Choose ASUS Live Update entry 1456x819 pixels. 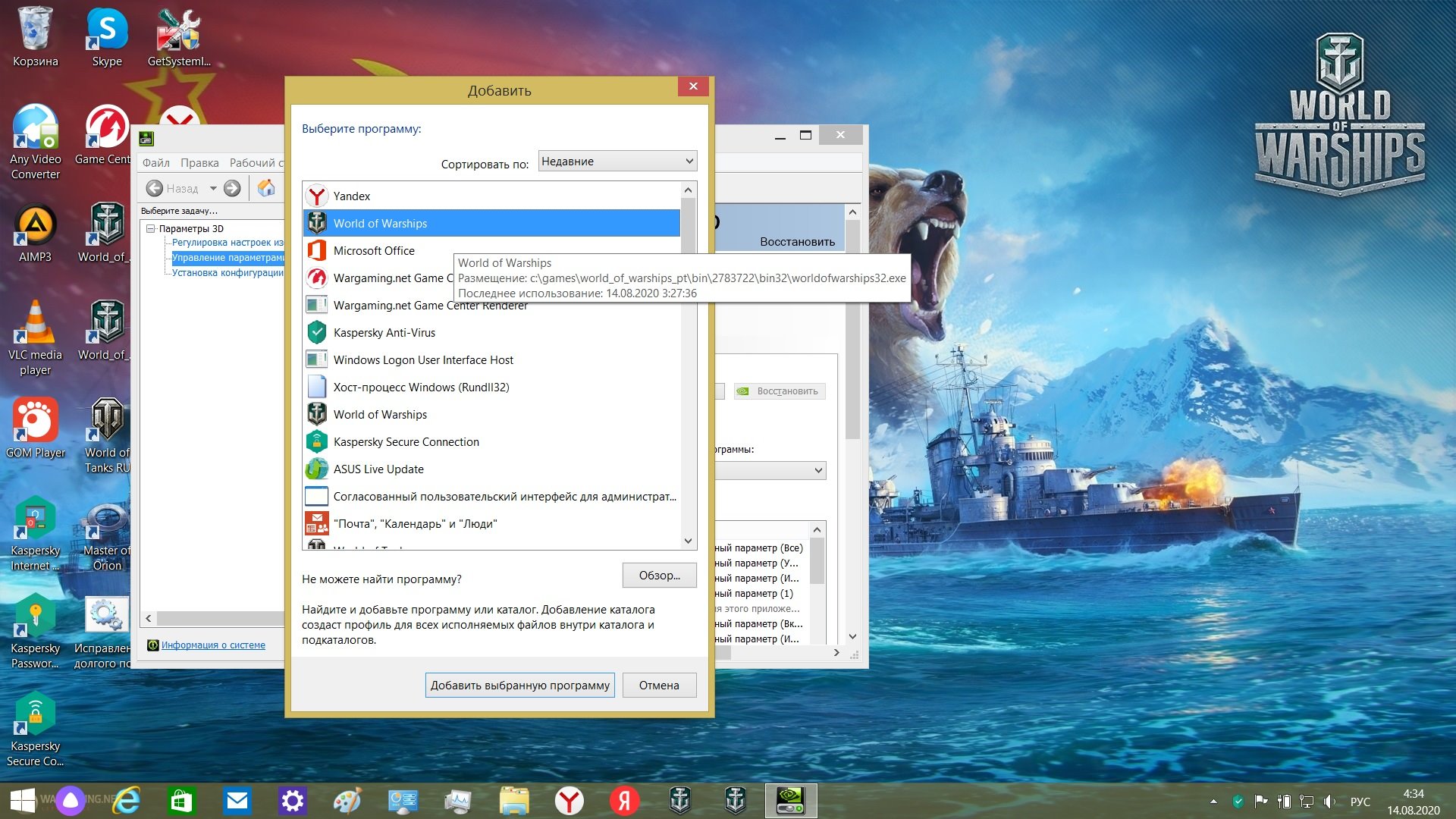tap(491, 469)
